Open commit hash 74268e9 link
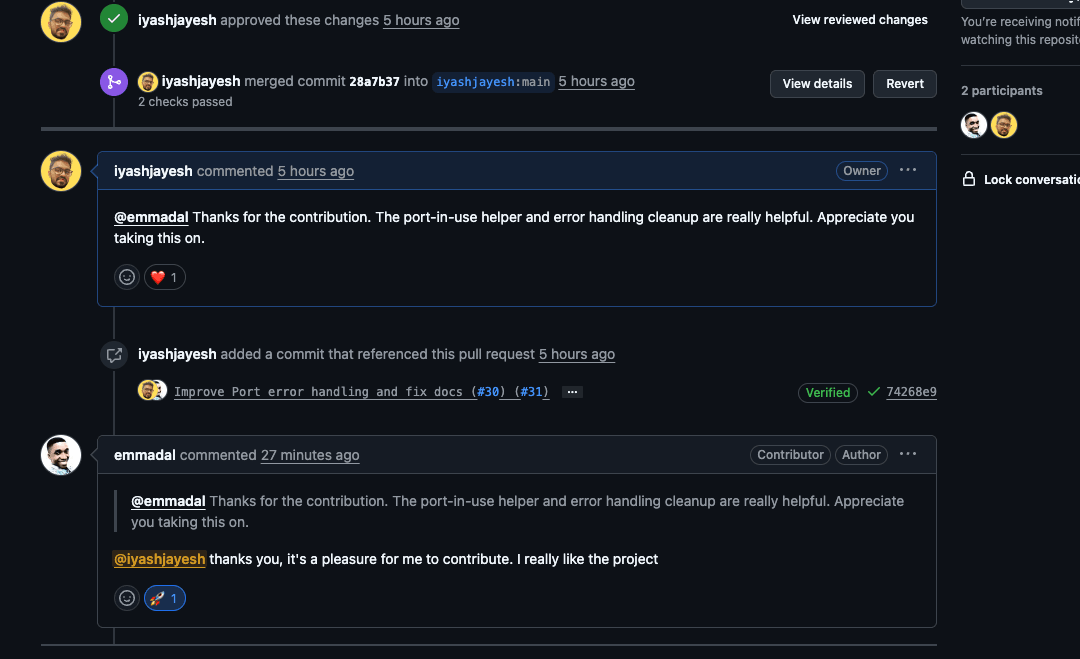Screen dimensions: 1080x659 point(911,392)
